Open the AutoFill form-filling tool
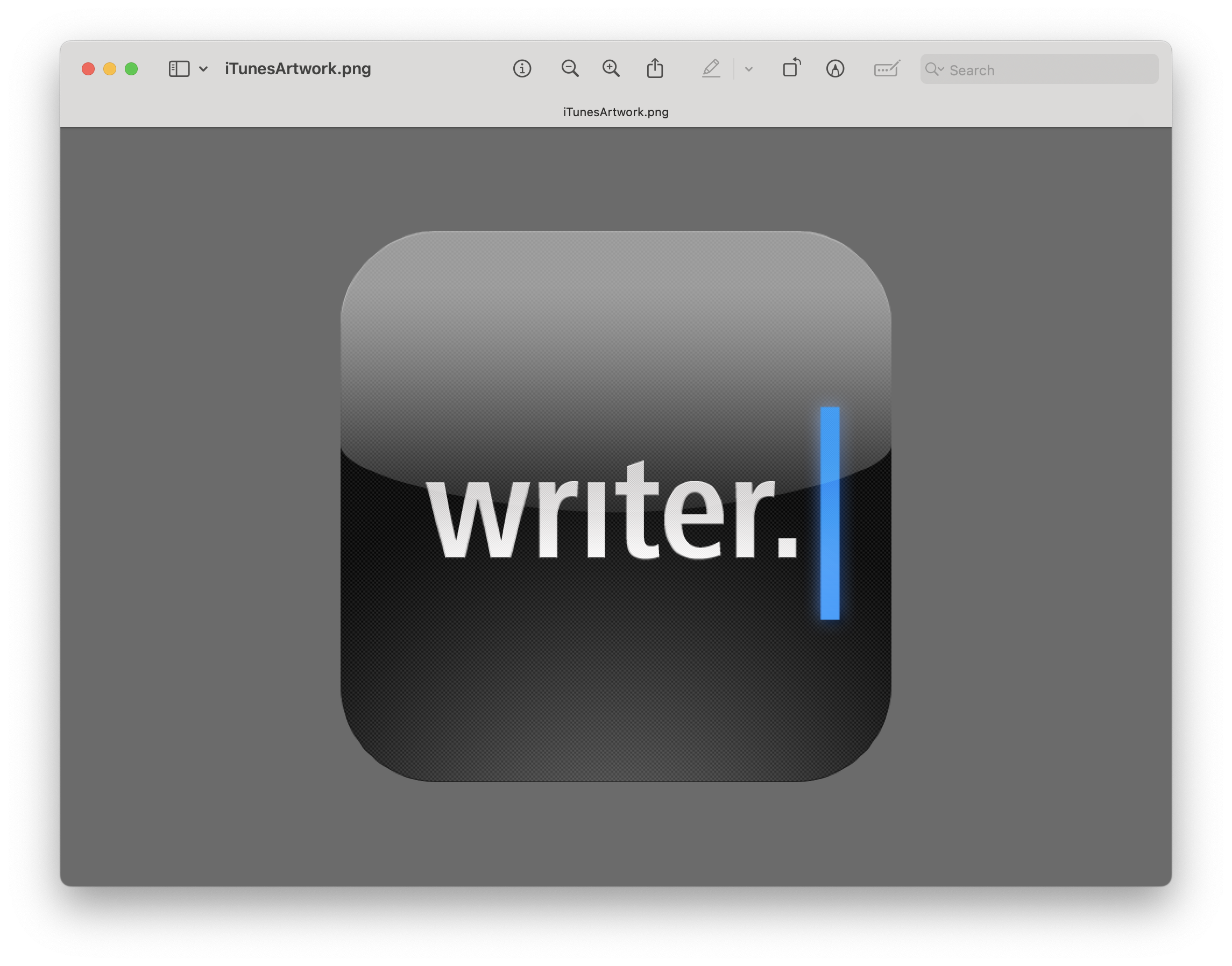1232x966 pixels. tap(887, 69)
